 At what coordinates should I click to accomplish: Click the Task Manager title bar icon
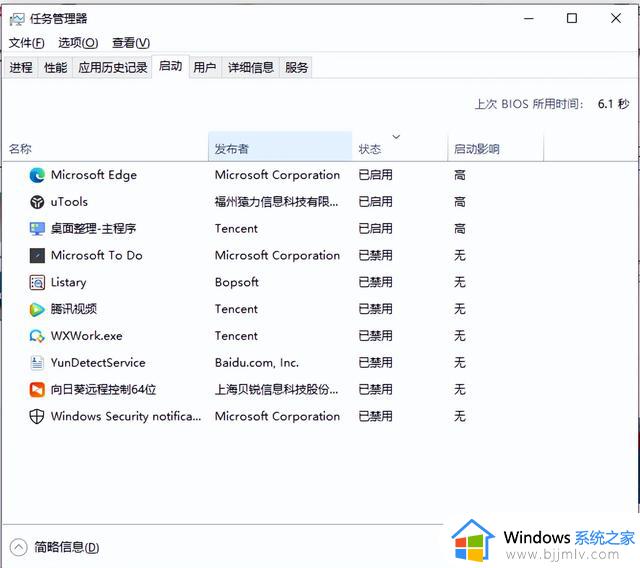(x=17, y=19)
